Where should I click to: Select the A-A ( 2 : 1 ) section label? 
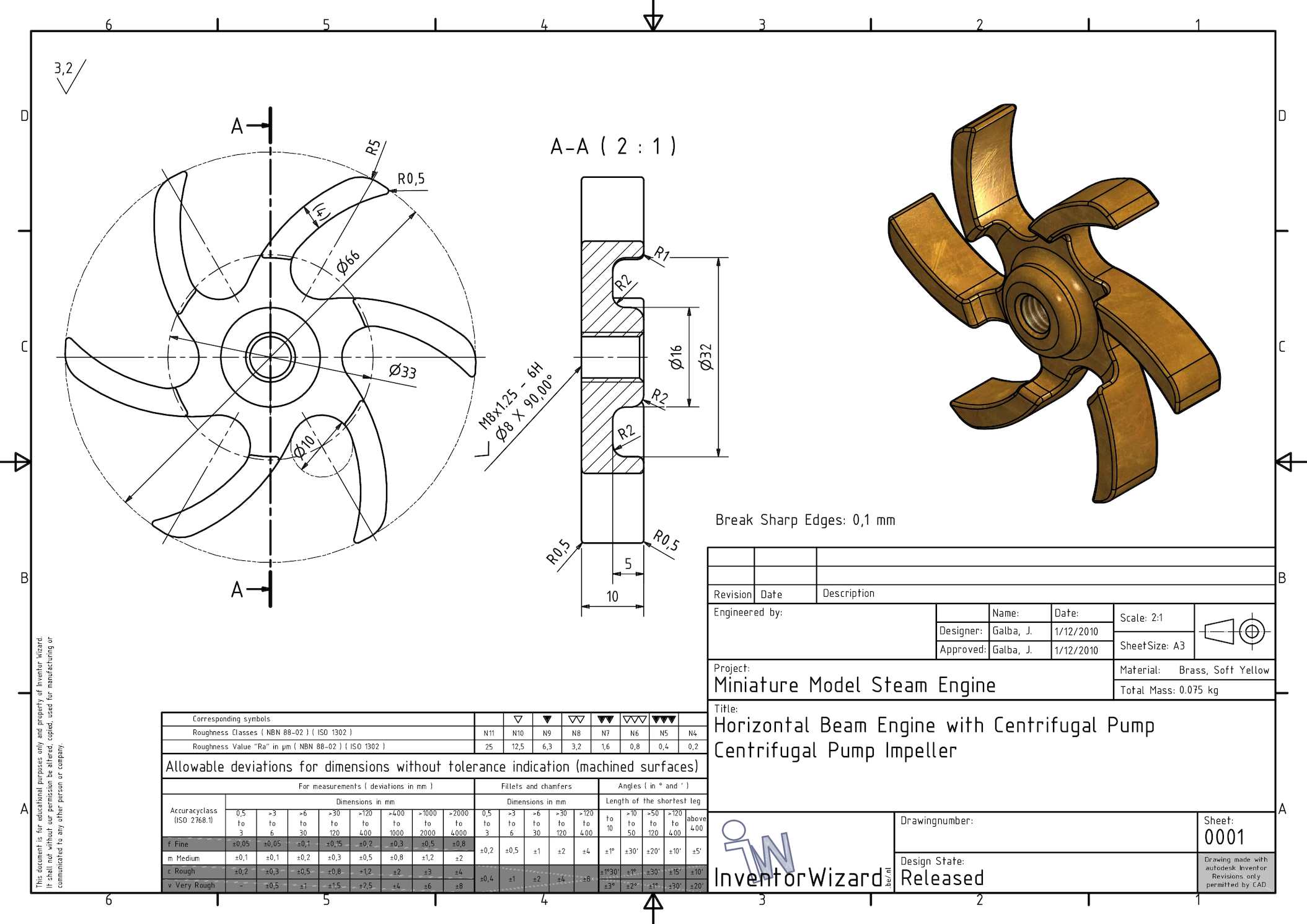point(613,147)
